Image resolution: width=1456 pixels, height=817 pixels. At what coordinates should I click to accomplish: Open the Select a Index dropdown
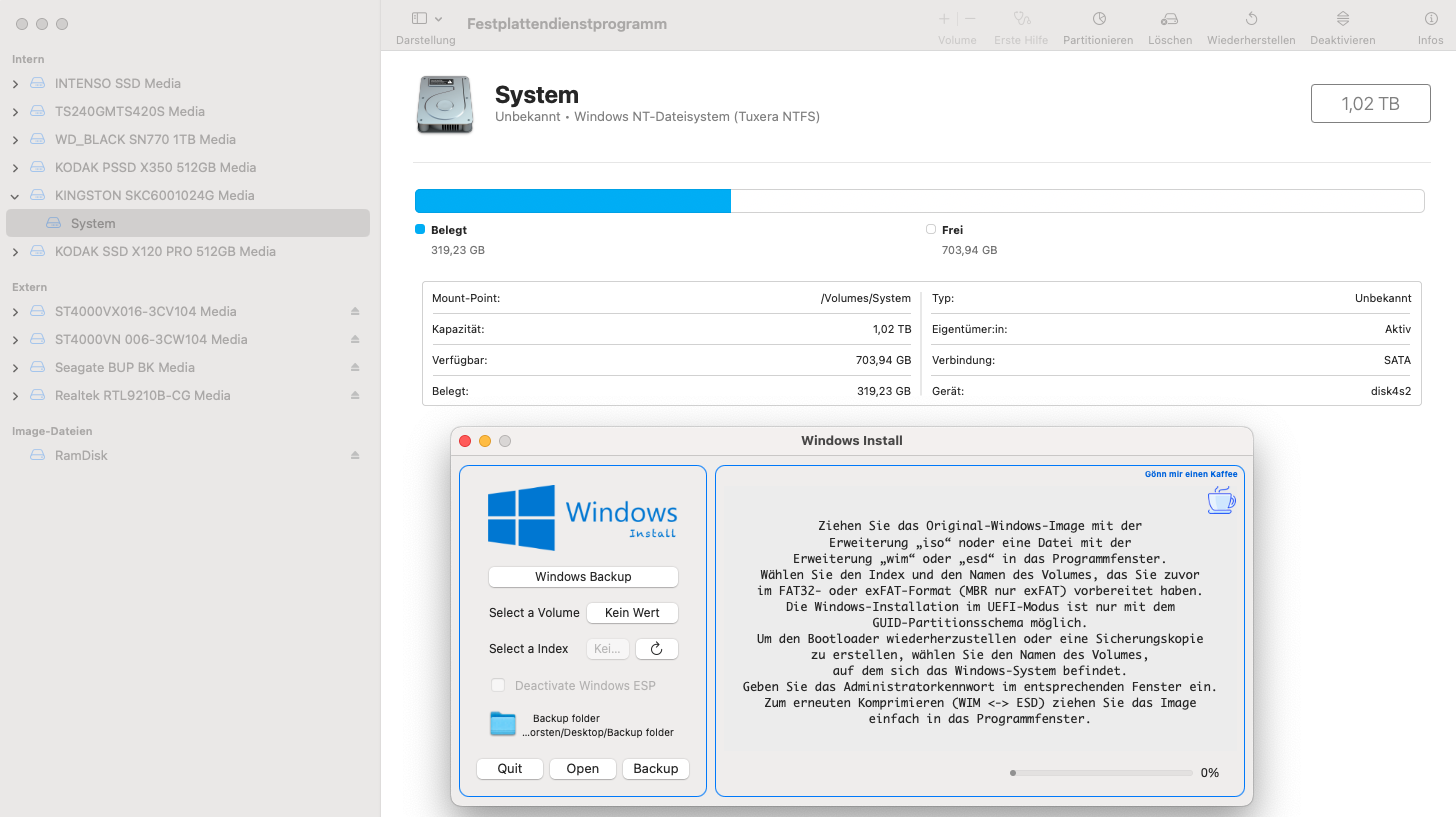coord(608,649)
